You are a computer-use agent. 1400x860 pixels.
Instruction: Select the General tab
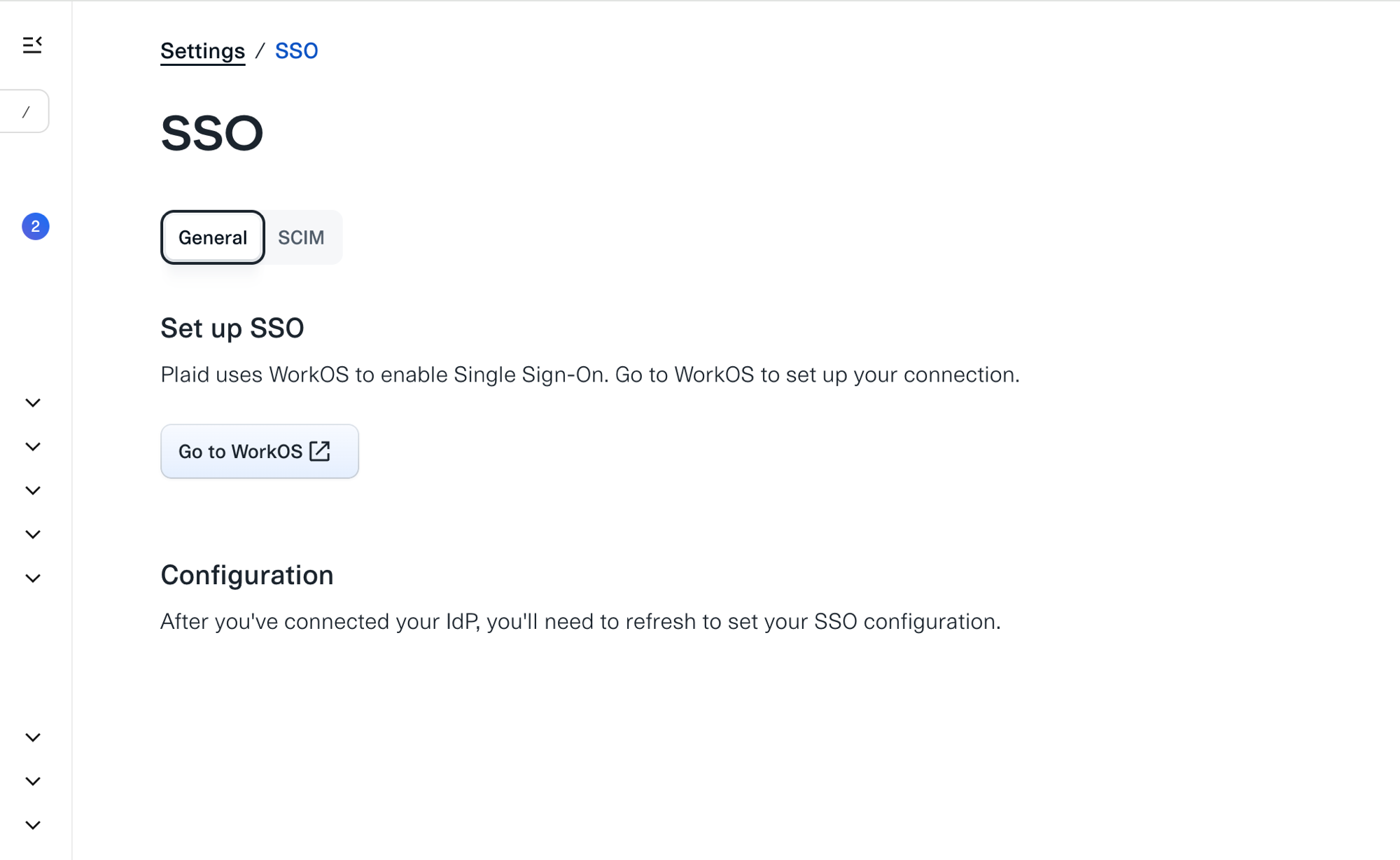[213, 237]
